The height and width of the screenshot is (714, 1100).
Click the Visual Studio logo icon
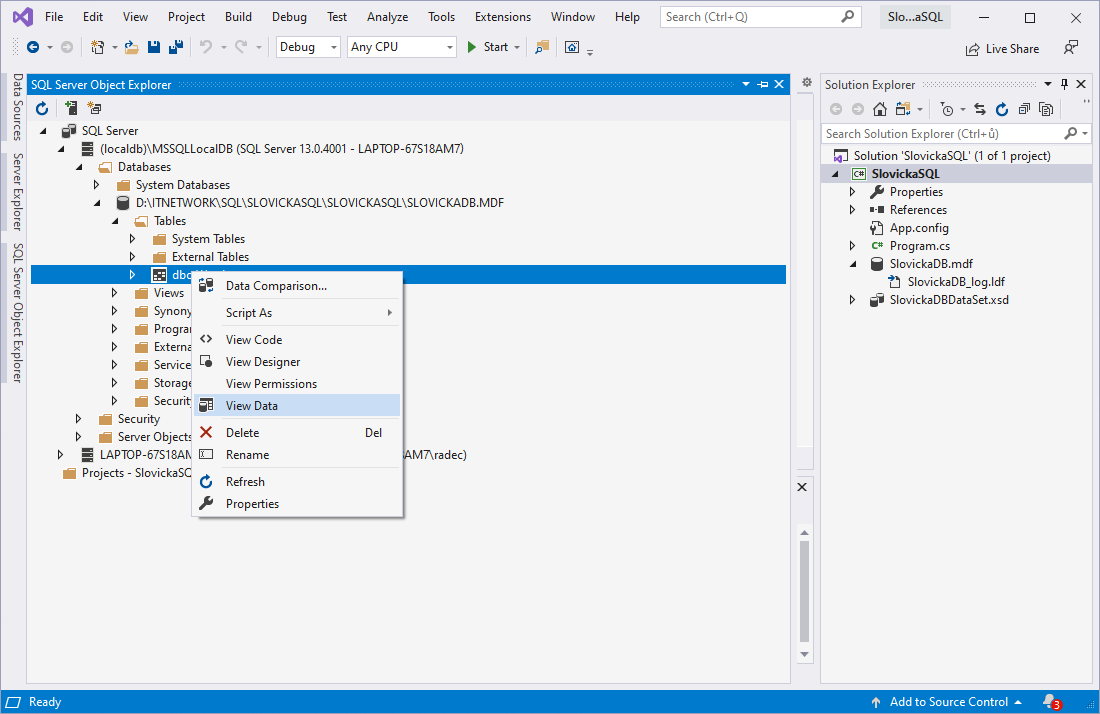point(22,17)
